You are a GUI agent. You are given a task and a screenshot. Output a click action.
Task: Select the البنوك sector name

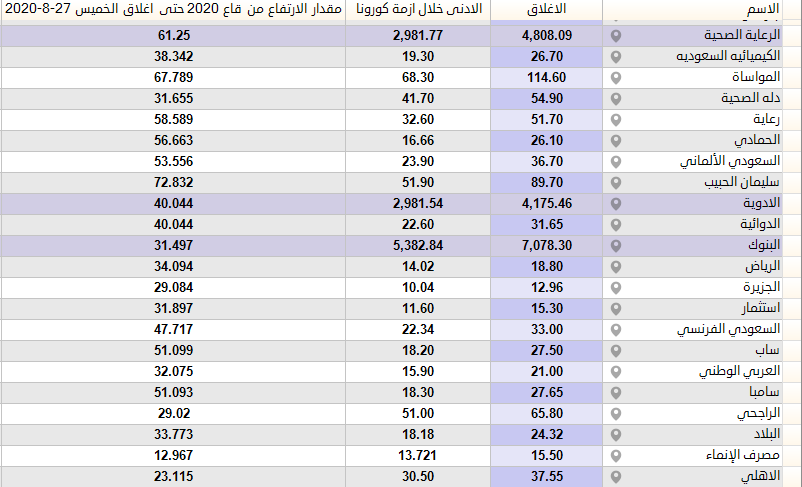coord(764,245)
